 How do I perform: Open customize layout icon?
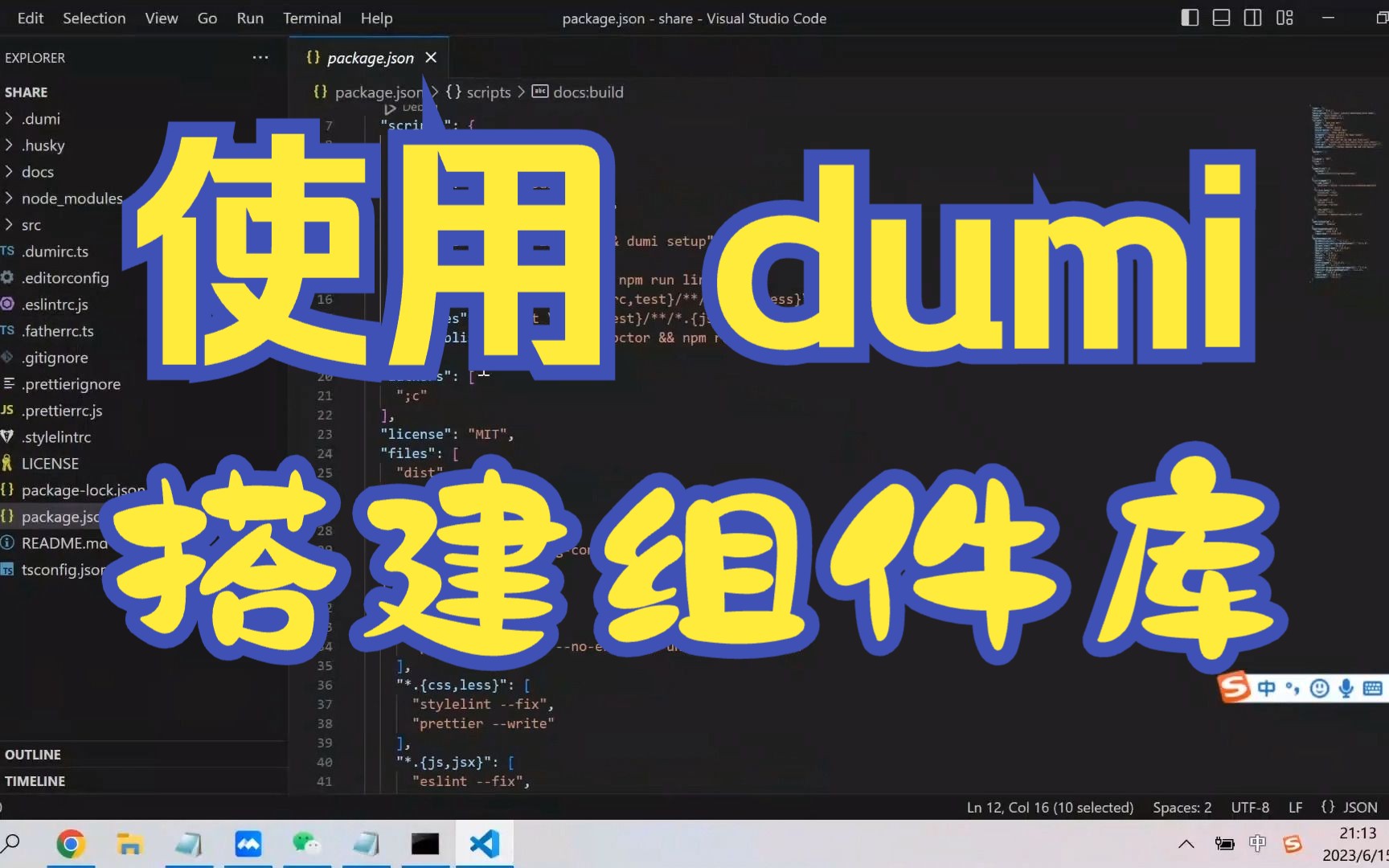pyautogui.click(x=1285, y=18)
